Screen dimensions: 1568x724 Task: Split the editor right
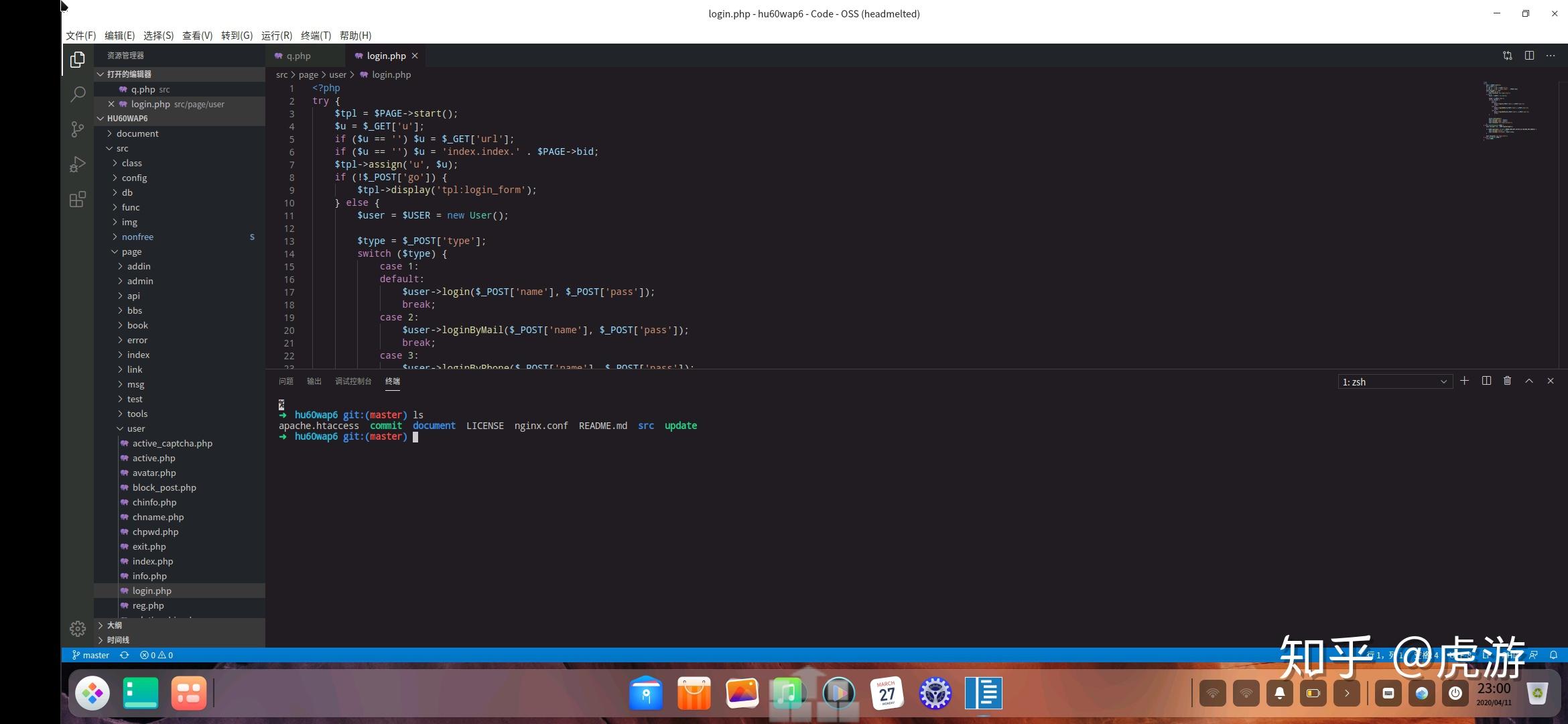(x=1529, y=56)
